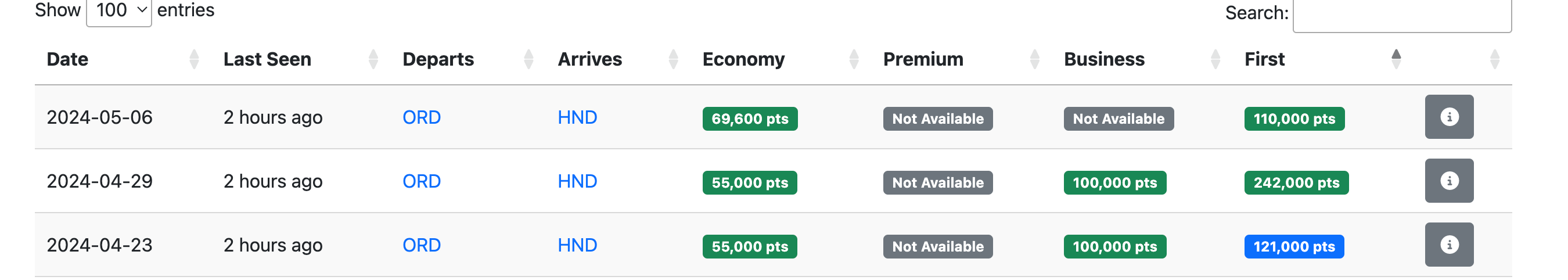Click the 69,600 pts Economy badge

[750, 119]
